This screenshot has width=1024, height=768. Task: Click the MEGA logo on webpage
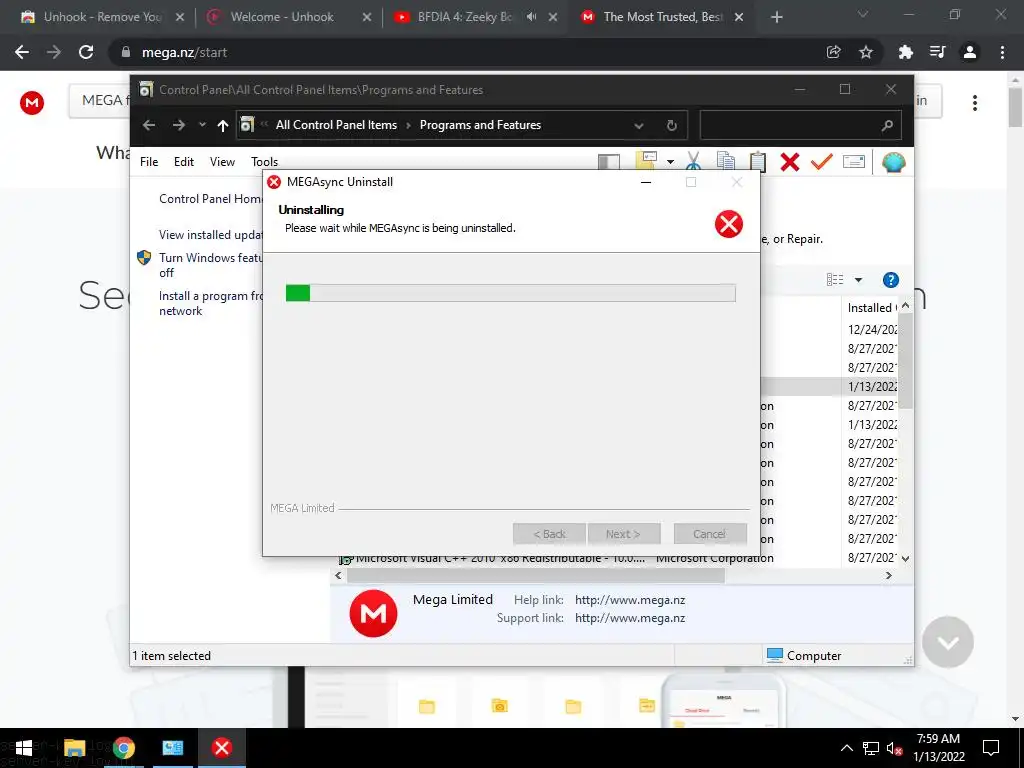click(31, 103)
